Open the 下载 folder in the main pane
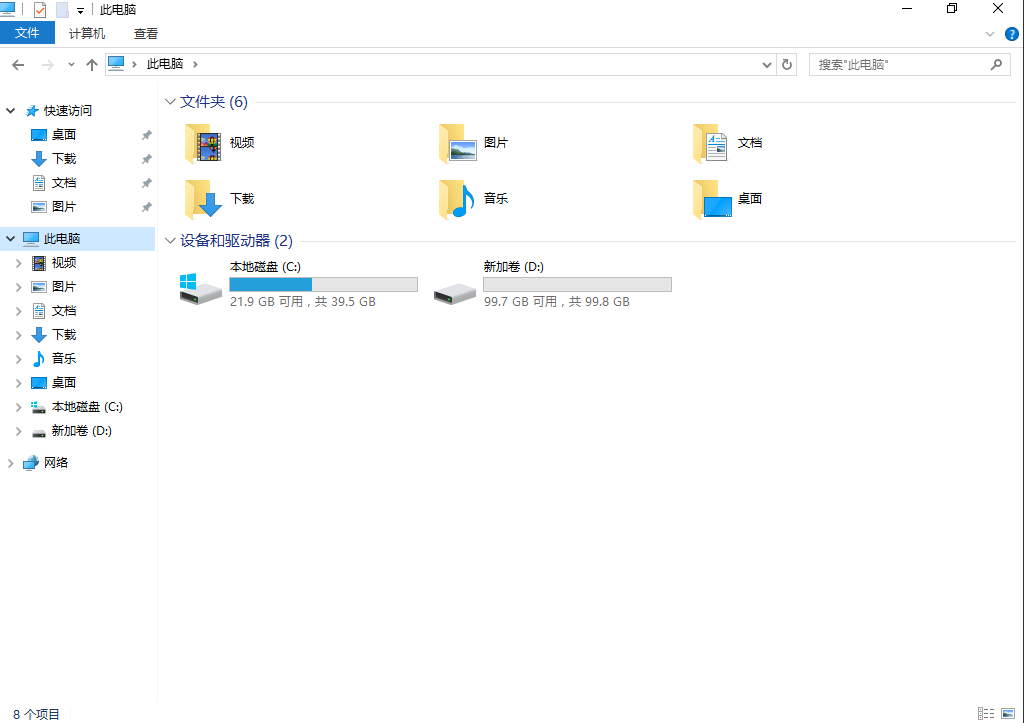Image resolution: width=1024 pixels, height=723 pixels. (219, 199)
